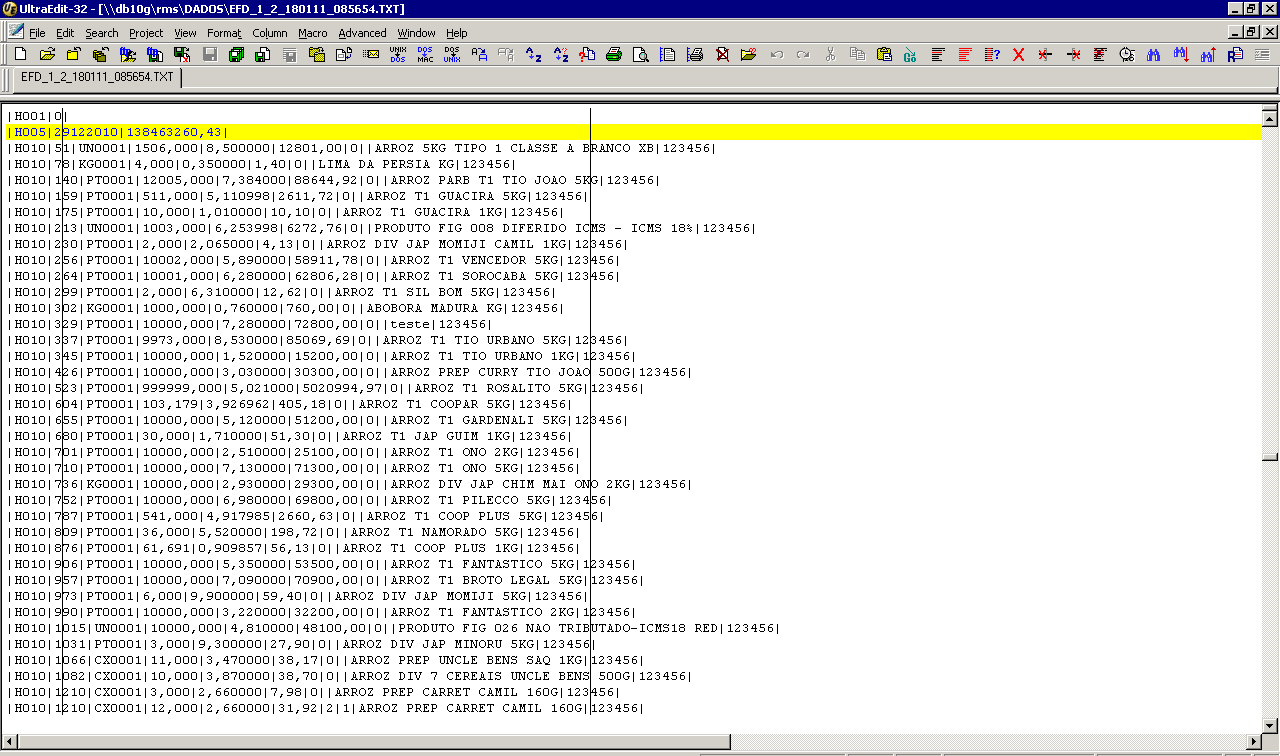Open the Column menu
The height and width of the screenshot is (756, 1280).
[270, 33]
